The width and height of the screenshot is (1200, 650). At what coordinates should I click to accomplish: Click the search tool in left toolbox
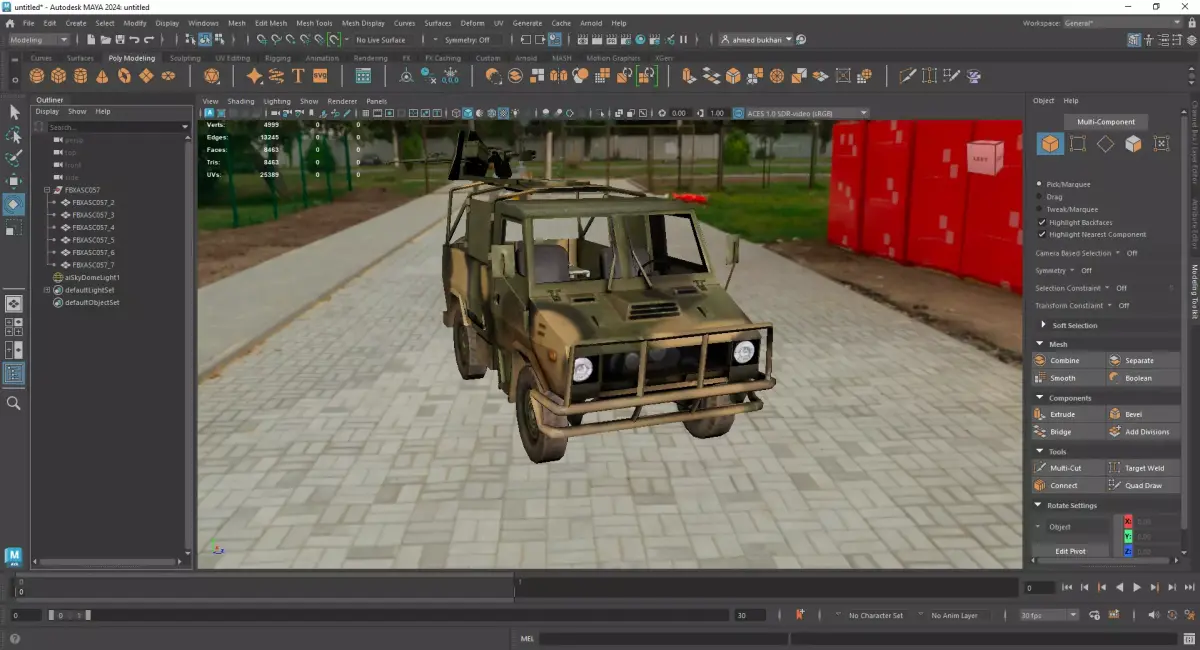click(x=14, y=403)
